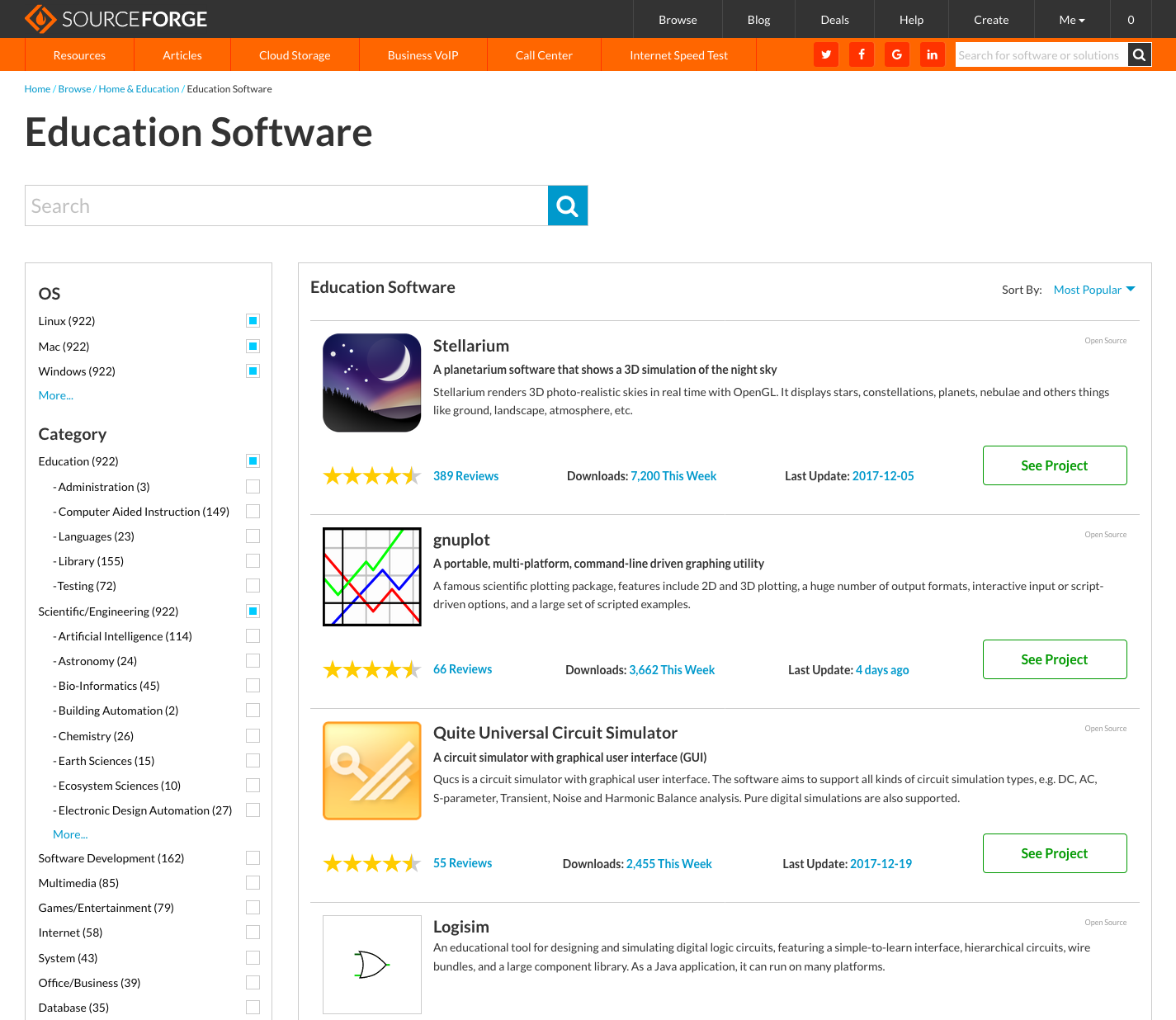The image size is (1176, 1020).
Task: Focus the large Education Software search field
Action: 286,205
